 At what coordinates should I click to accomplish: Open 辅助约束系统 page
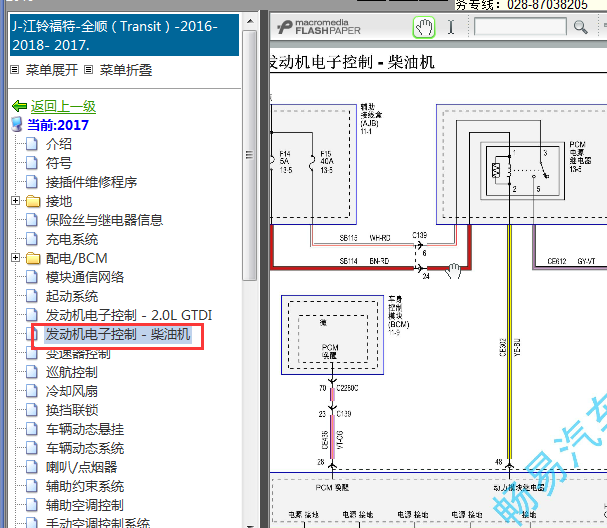pos(85,486)
